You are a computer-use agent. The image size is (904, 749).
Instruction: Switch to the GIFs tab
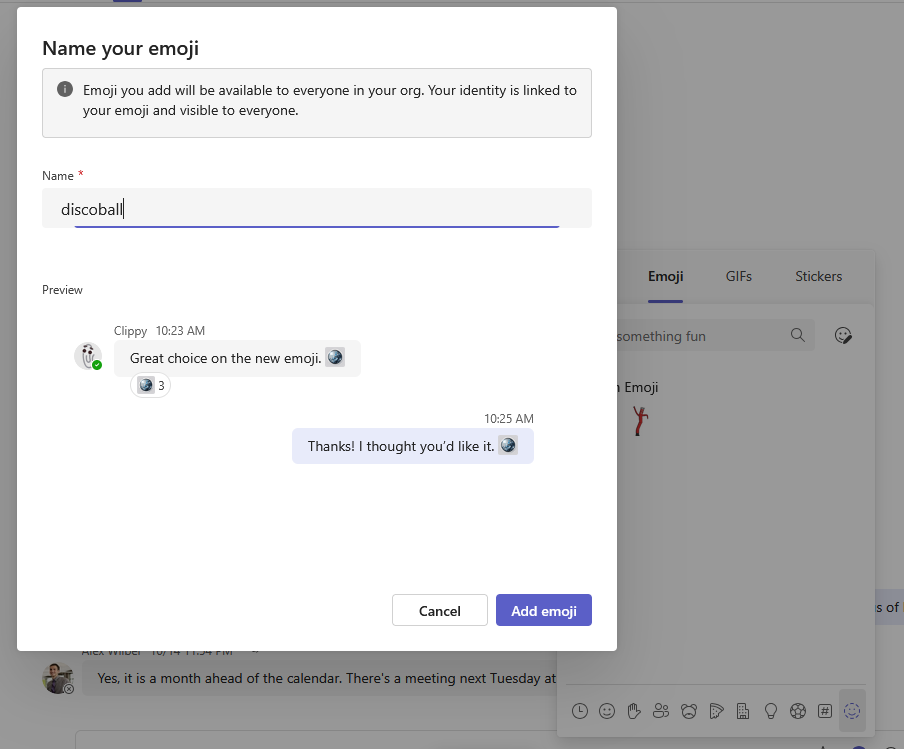click(x=739, y=277)
